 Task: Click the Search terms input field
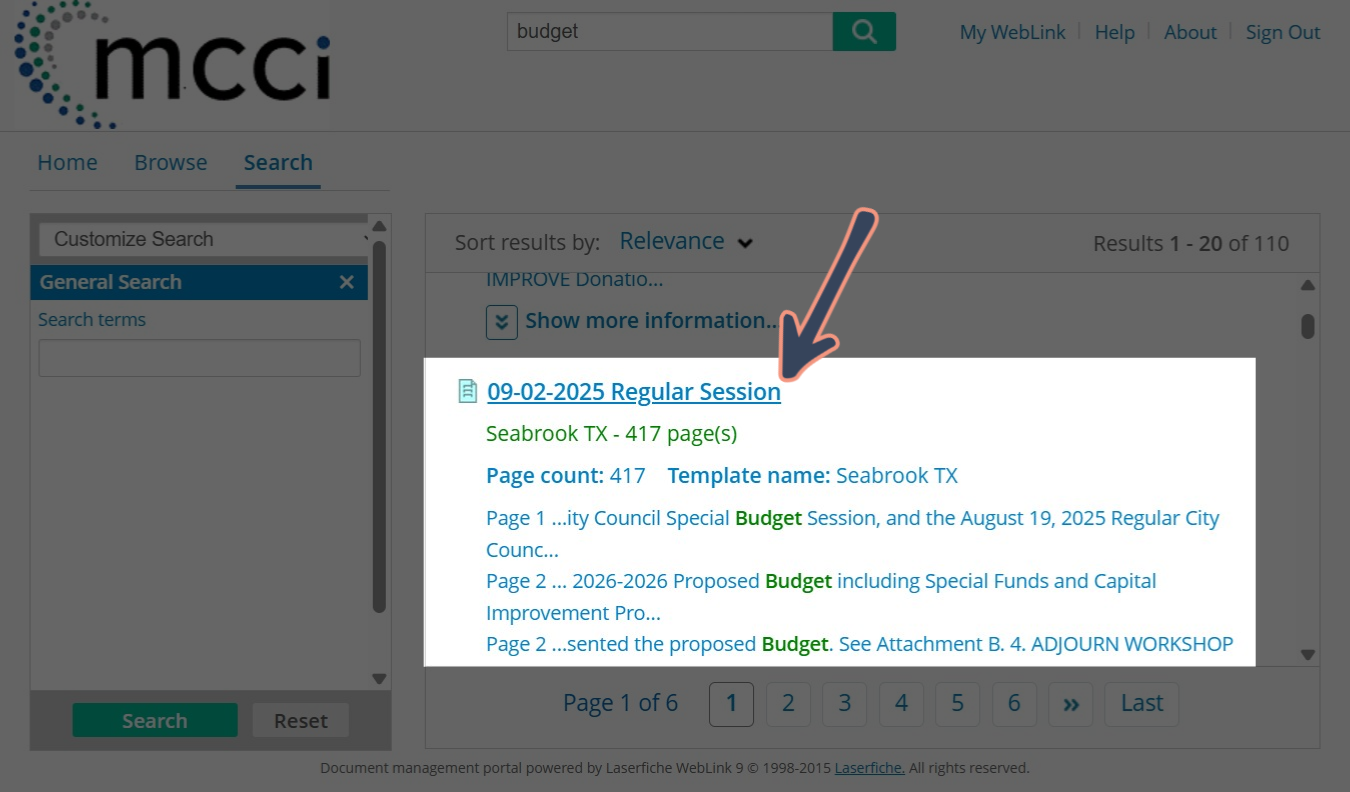199,358
